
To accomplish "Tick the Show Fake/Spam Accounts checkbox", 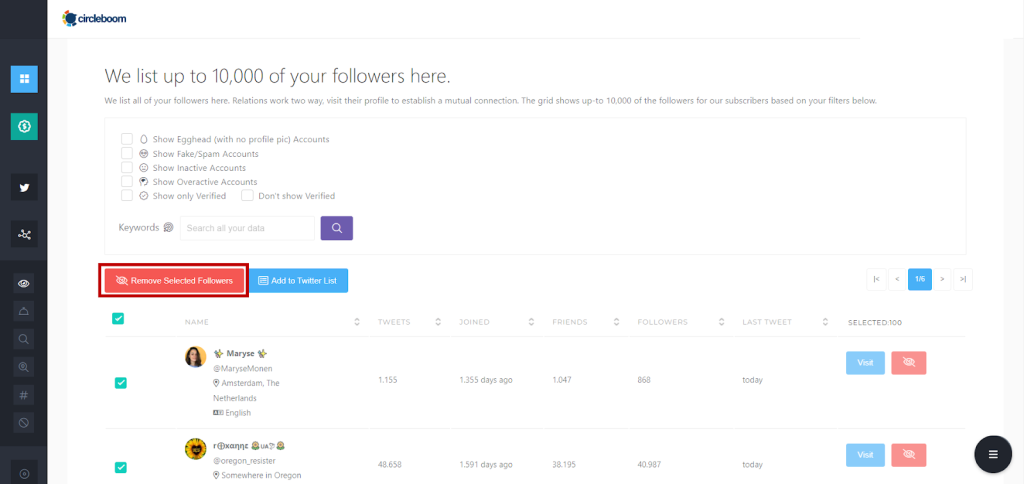I will (127, 154).
